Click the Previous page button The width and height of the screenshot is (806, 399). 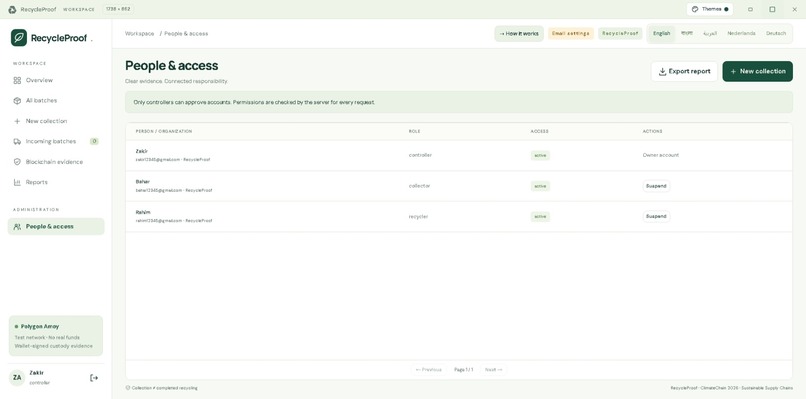pyautogui.click(x=428, y=370)
